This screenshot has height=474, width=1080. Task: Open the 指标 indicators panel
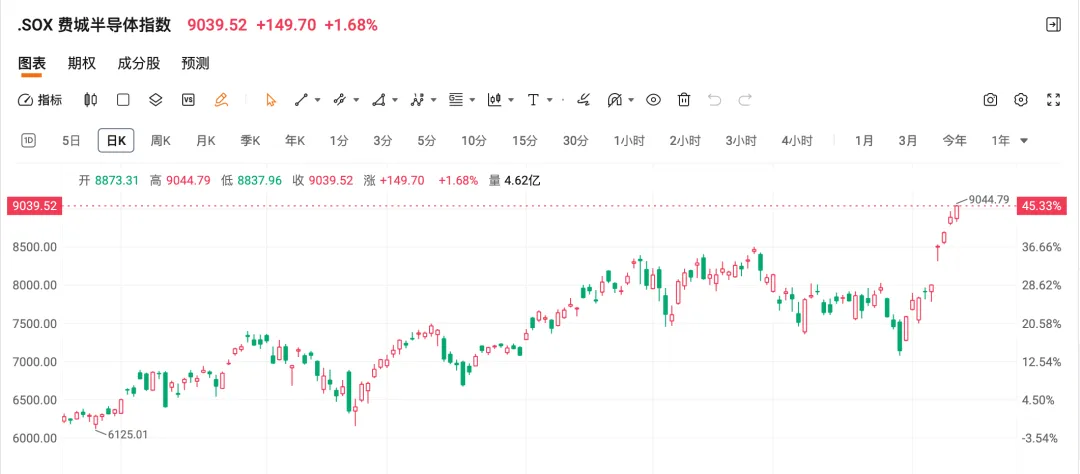tap(40, 100)
